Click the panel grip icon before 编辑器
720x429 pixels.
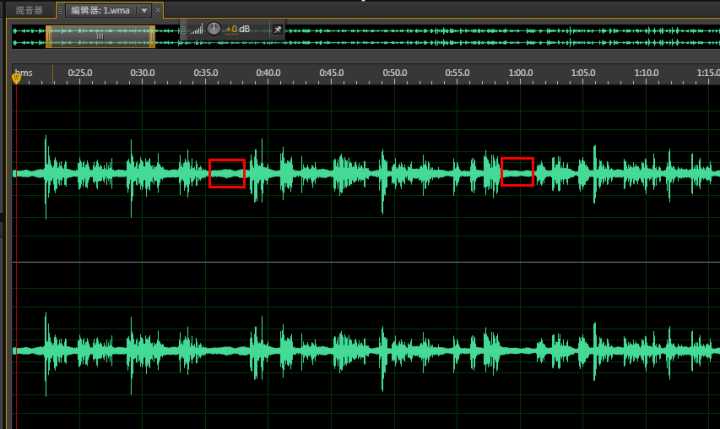click(x=60, y=10)
